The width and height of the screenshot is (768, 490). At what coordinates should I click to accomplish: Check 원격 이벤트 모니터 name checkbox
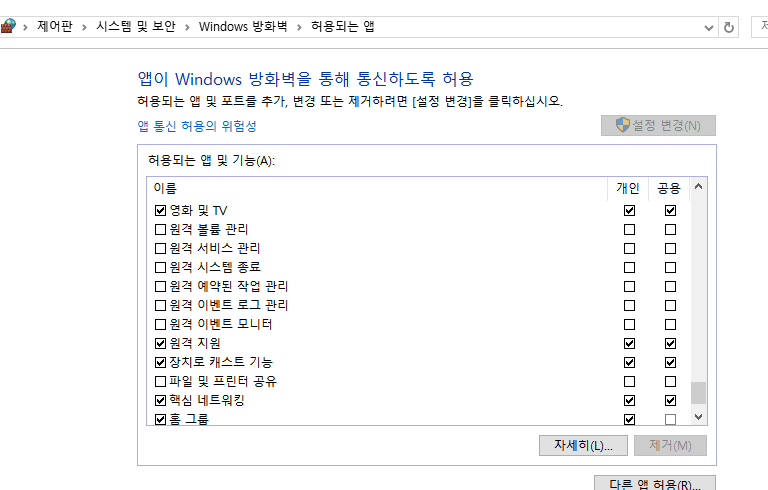(x=160, y=324)
